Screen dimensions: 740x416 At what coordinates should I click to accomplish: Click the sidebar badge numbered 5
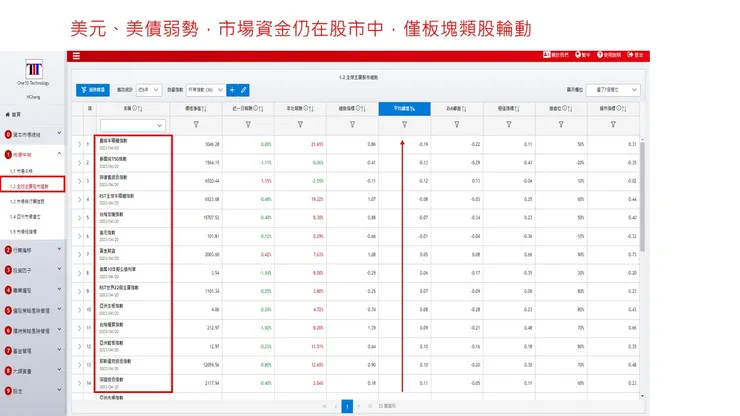8,310
